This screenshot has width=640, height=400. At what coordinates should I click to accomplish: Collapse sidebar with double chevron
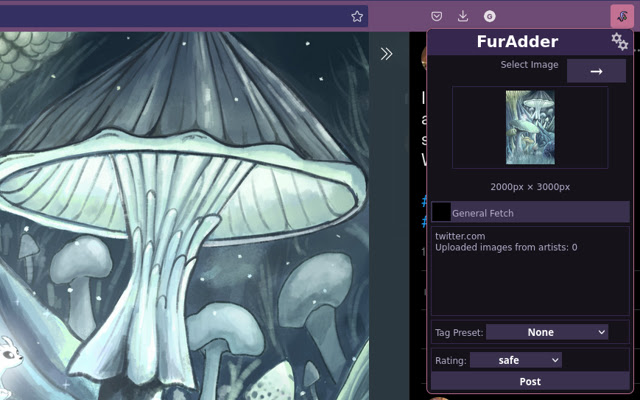387,54
